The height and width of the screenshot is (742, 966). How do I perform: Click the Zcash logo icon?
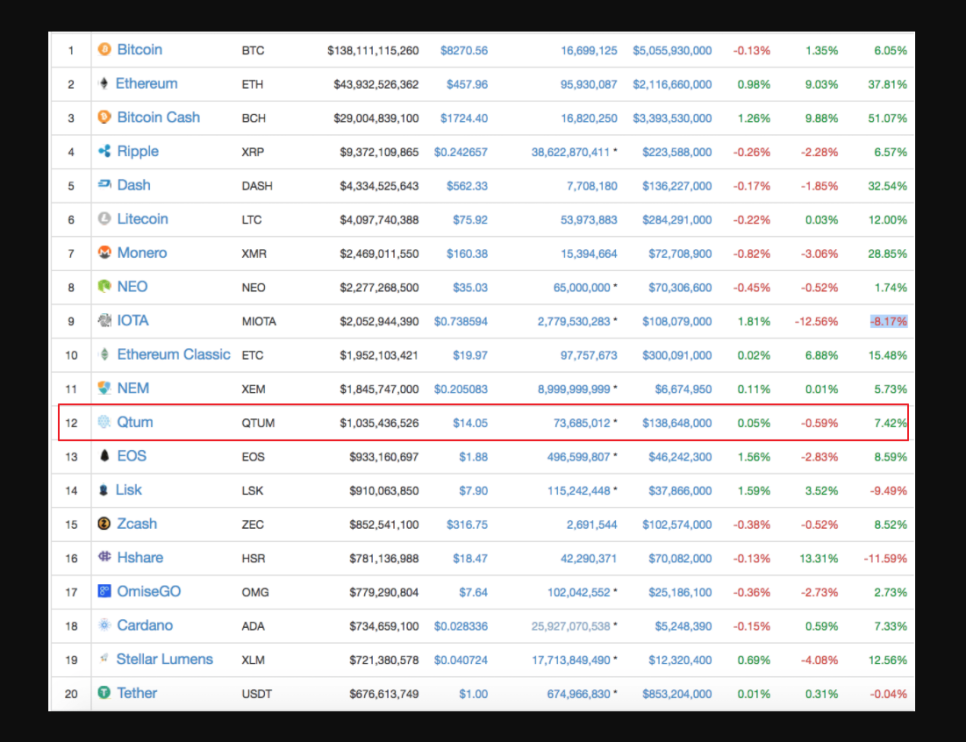click(105, 523)
